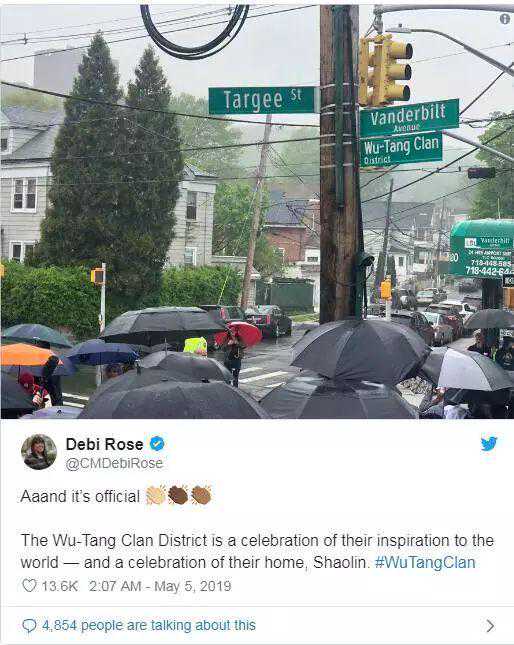This screenshot has height=645, width=514.
Task: Open the 2:07 AM - May 5, 2019 timestamp
Action: point(160,586)
